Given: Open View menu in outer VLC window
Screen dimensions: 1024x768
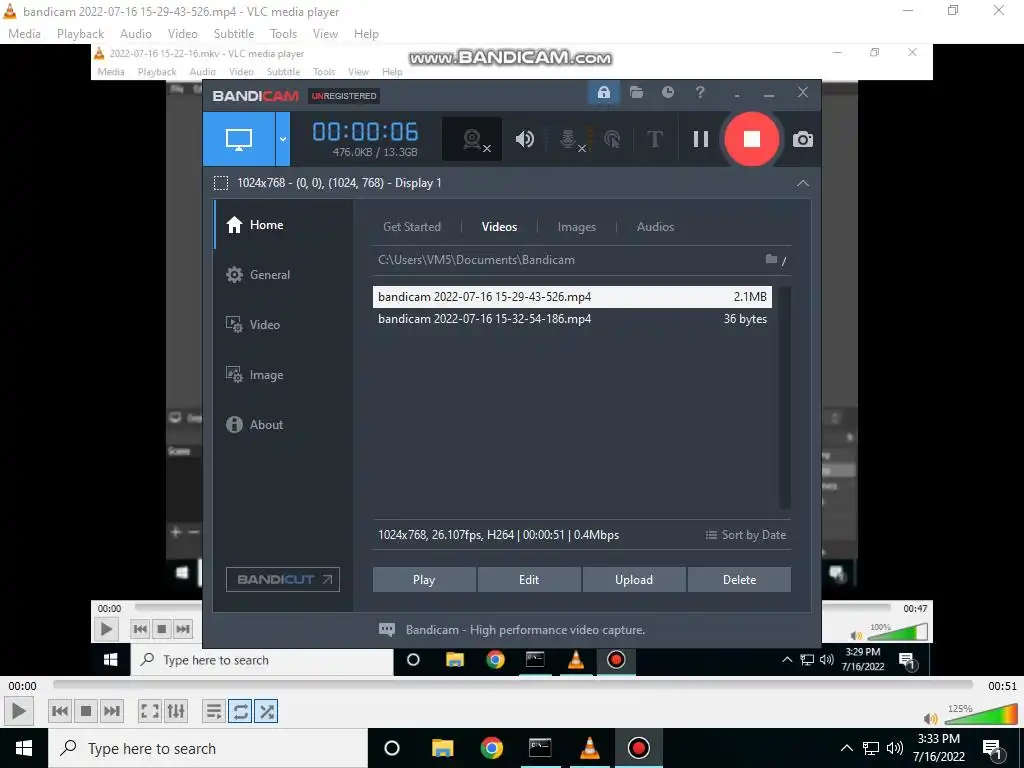Looking at the screenshot, I should pos(325,34).
